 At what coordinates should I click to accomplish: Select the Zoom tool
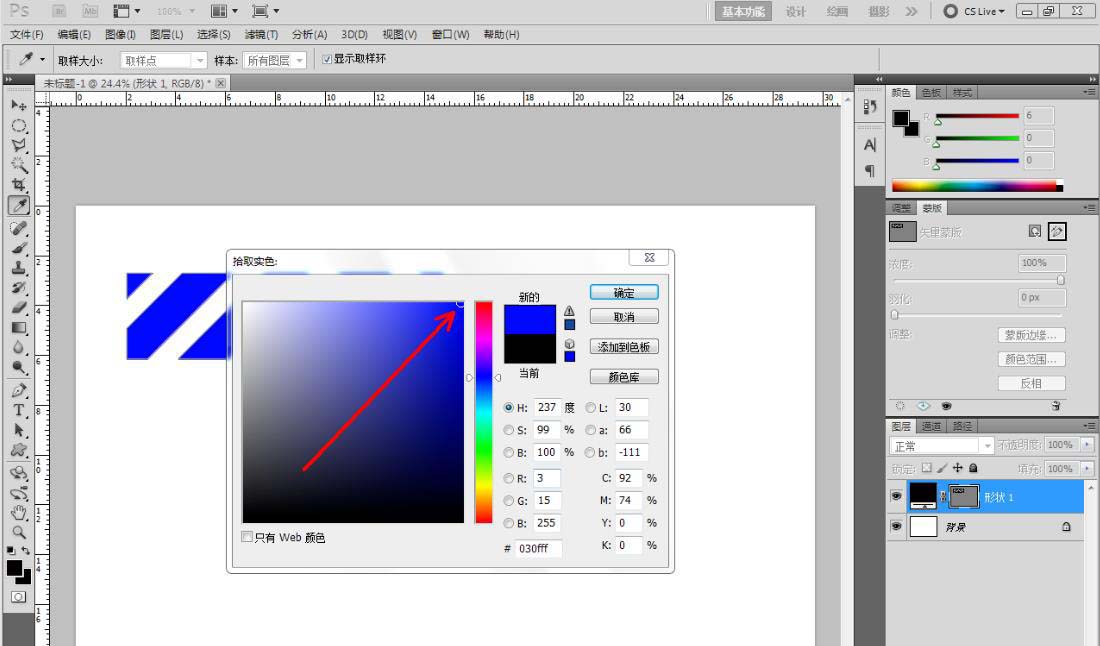[18, 532]
